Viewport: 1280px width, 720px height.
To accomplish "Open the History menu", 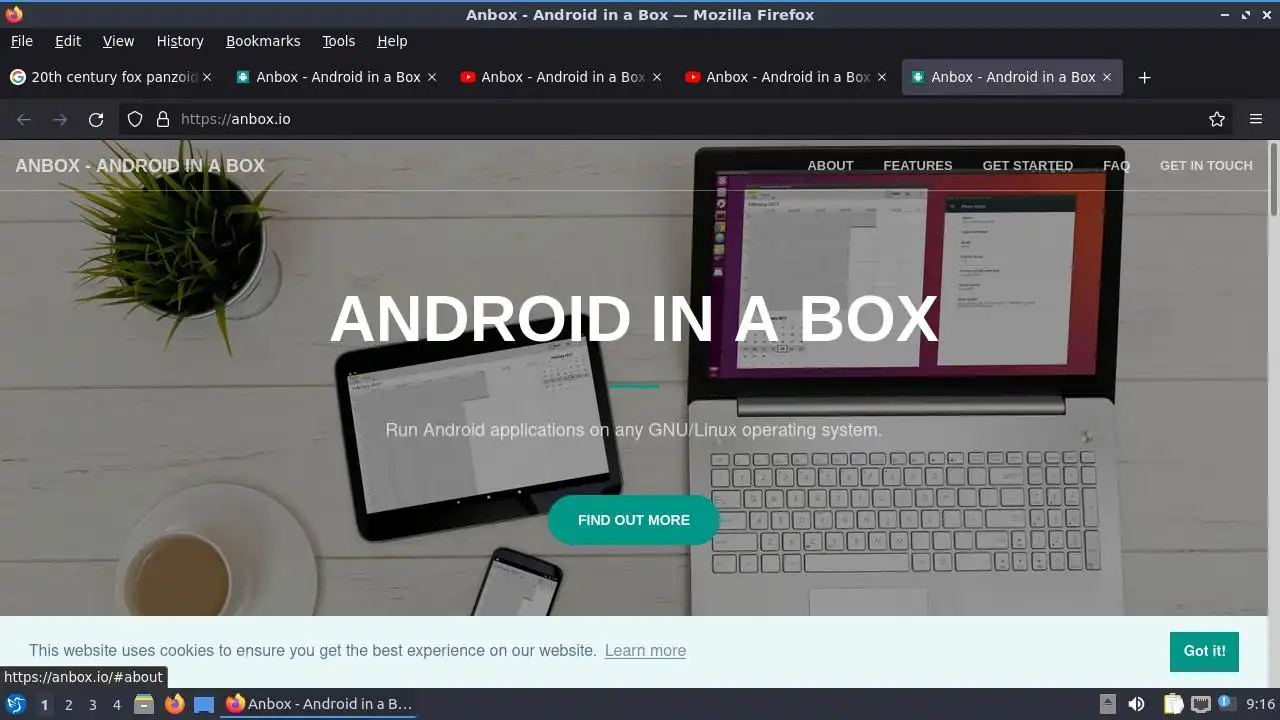I will click(x=180, y=41).
